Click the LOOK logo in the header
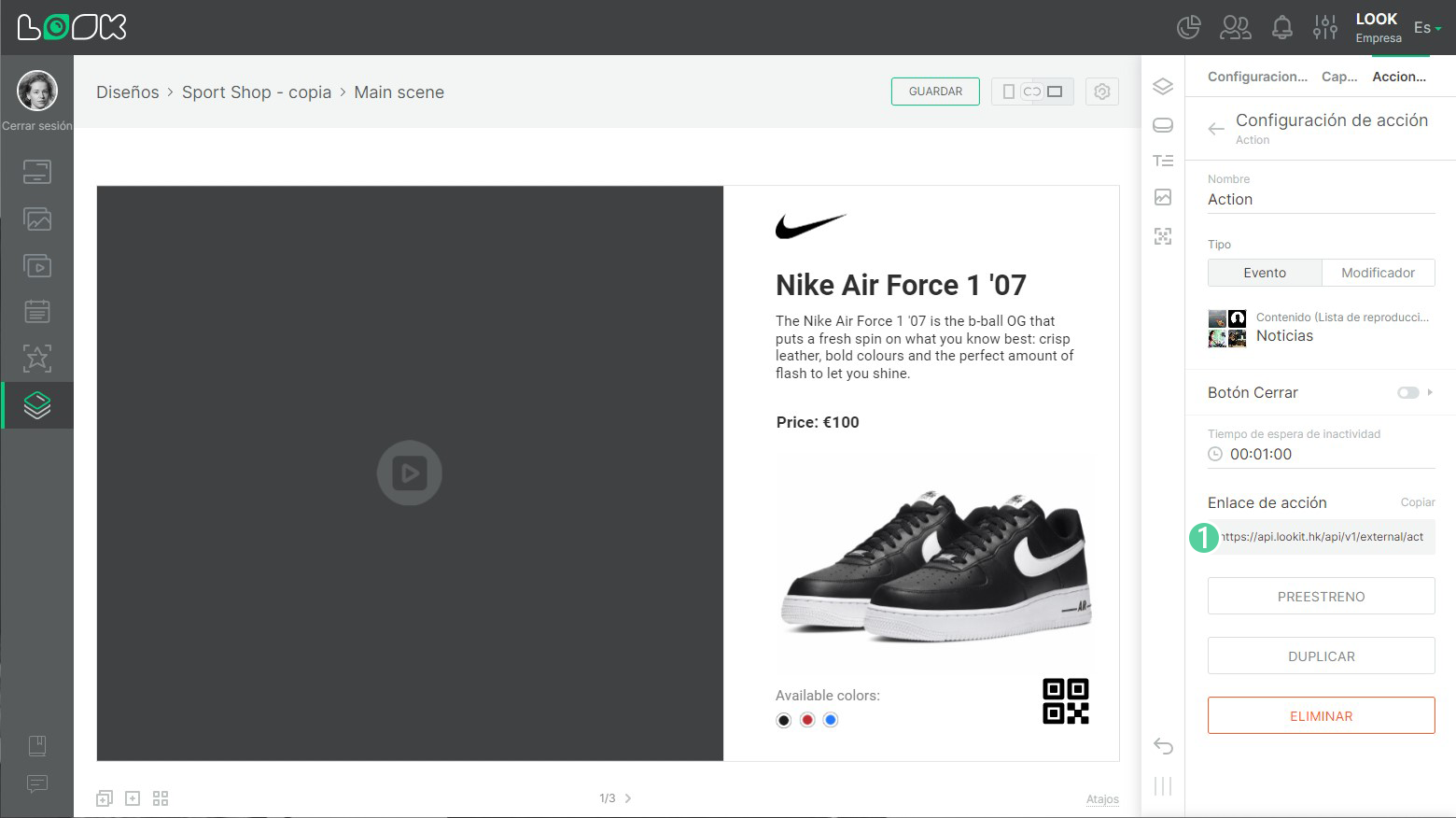 (72, 27)
